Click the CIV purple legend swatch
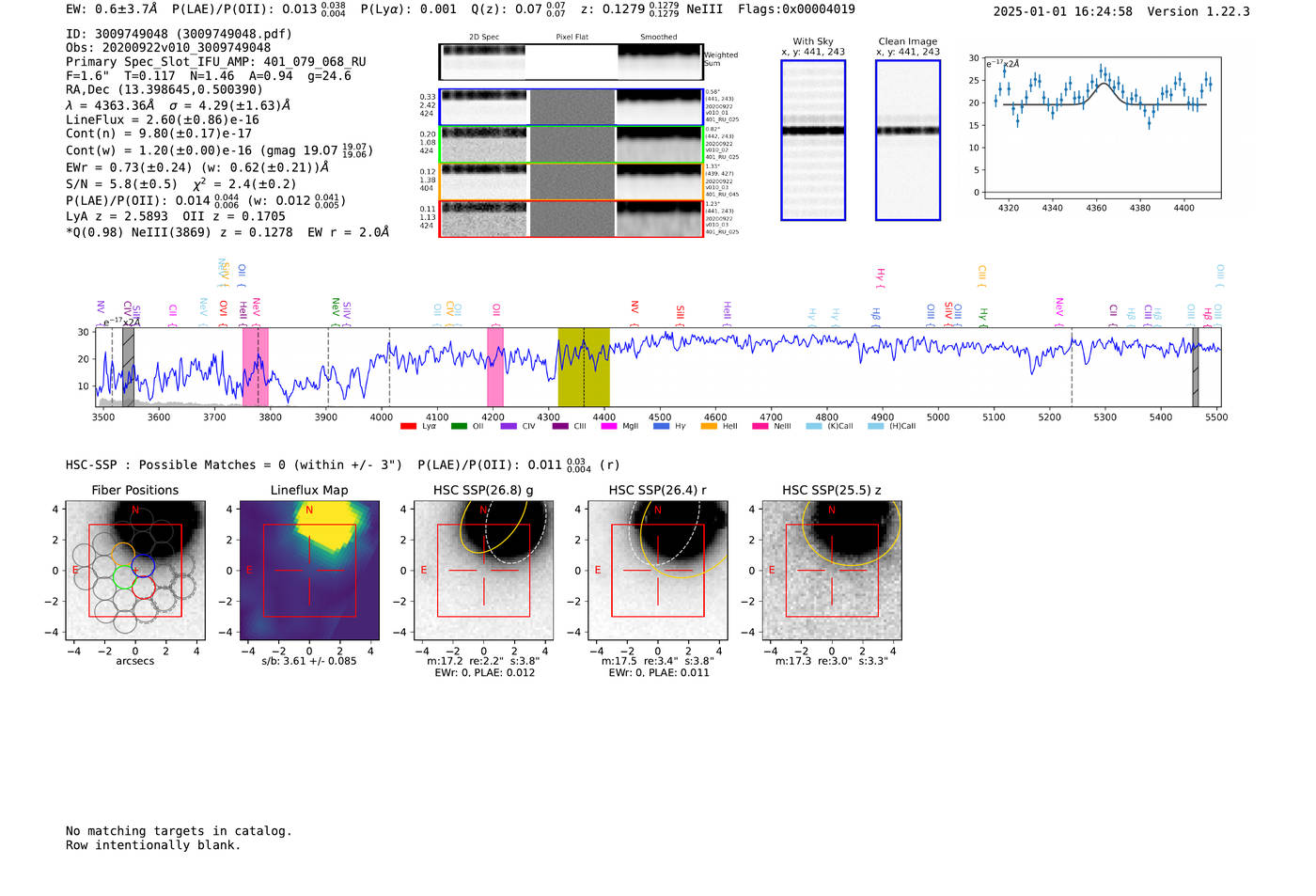Viewport: 1316px width, 896px height. tap(509, 426)
